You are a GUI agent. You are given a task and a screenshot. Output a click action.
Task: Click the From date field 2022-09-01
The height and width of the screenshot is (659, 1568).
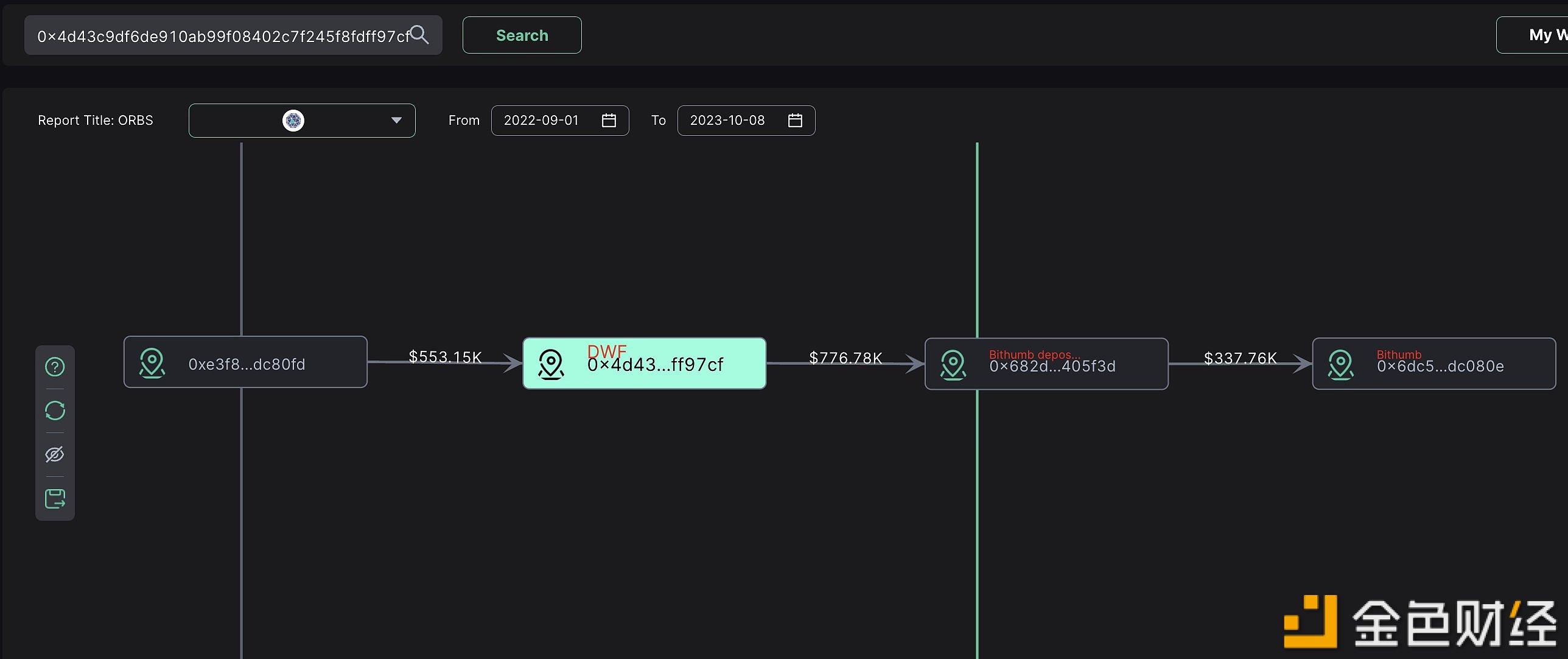(x=560, y=121)
